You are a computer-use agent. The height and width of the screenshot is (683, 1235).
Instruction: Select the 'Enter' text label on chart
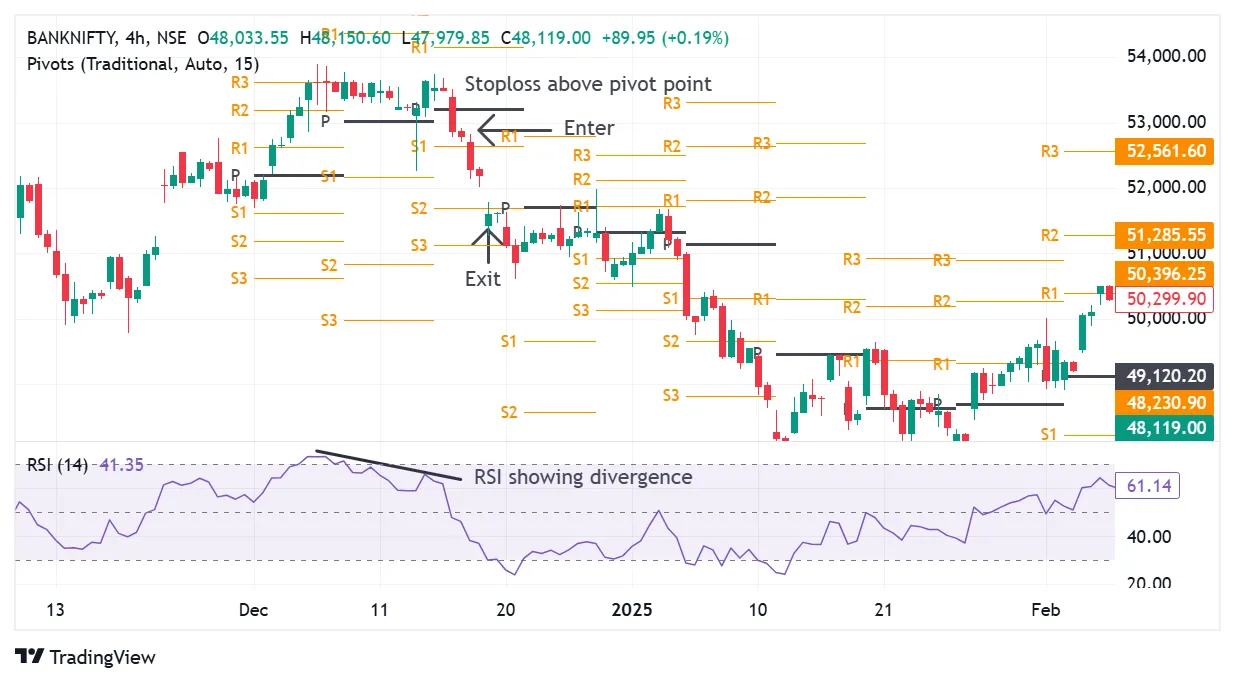589,128
